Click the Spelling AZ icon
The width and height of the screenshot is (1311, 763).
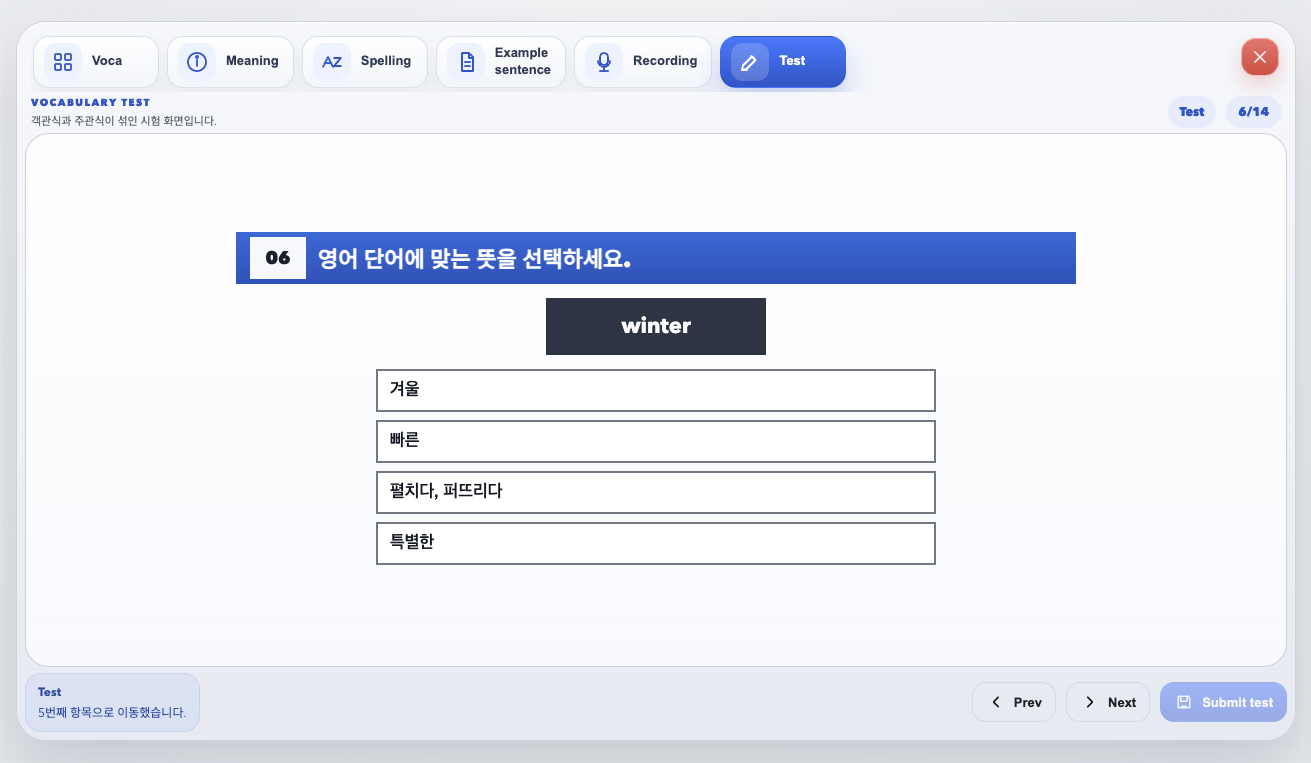(332, 62)
